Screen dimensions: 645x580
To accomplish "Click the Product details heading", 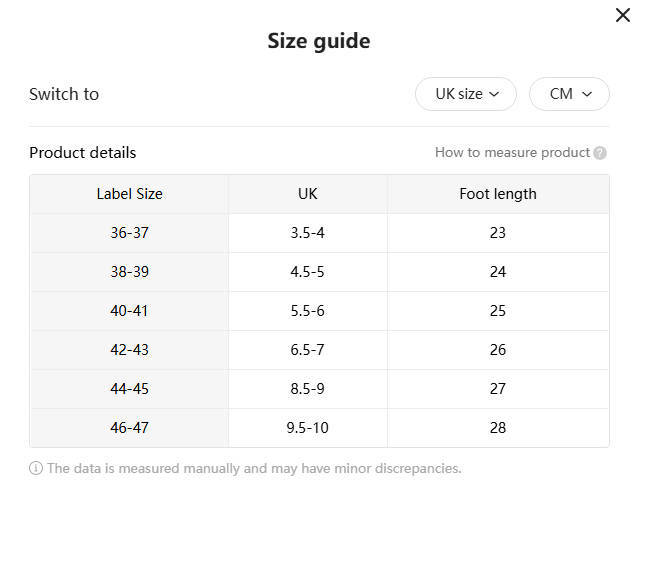I will click(83, 153).
